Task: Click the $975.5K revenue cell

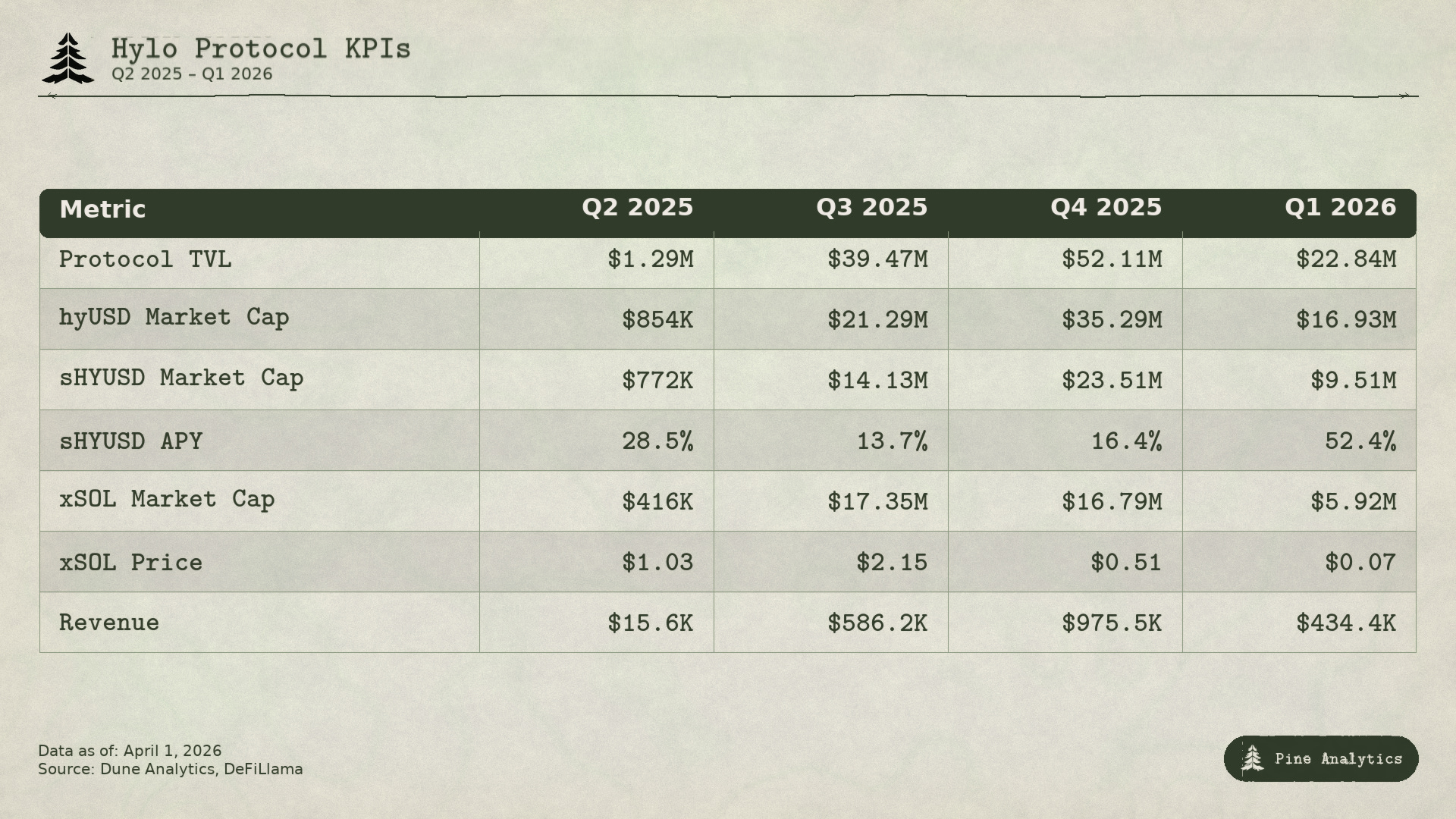Action: tap(1111, 623)
